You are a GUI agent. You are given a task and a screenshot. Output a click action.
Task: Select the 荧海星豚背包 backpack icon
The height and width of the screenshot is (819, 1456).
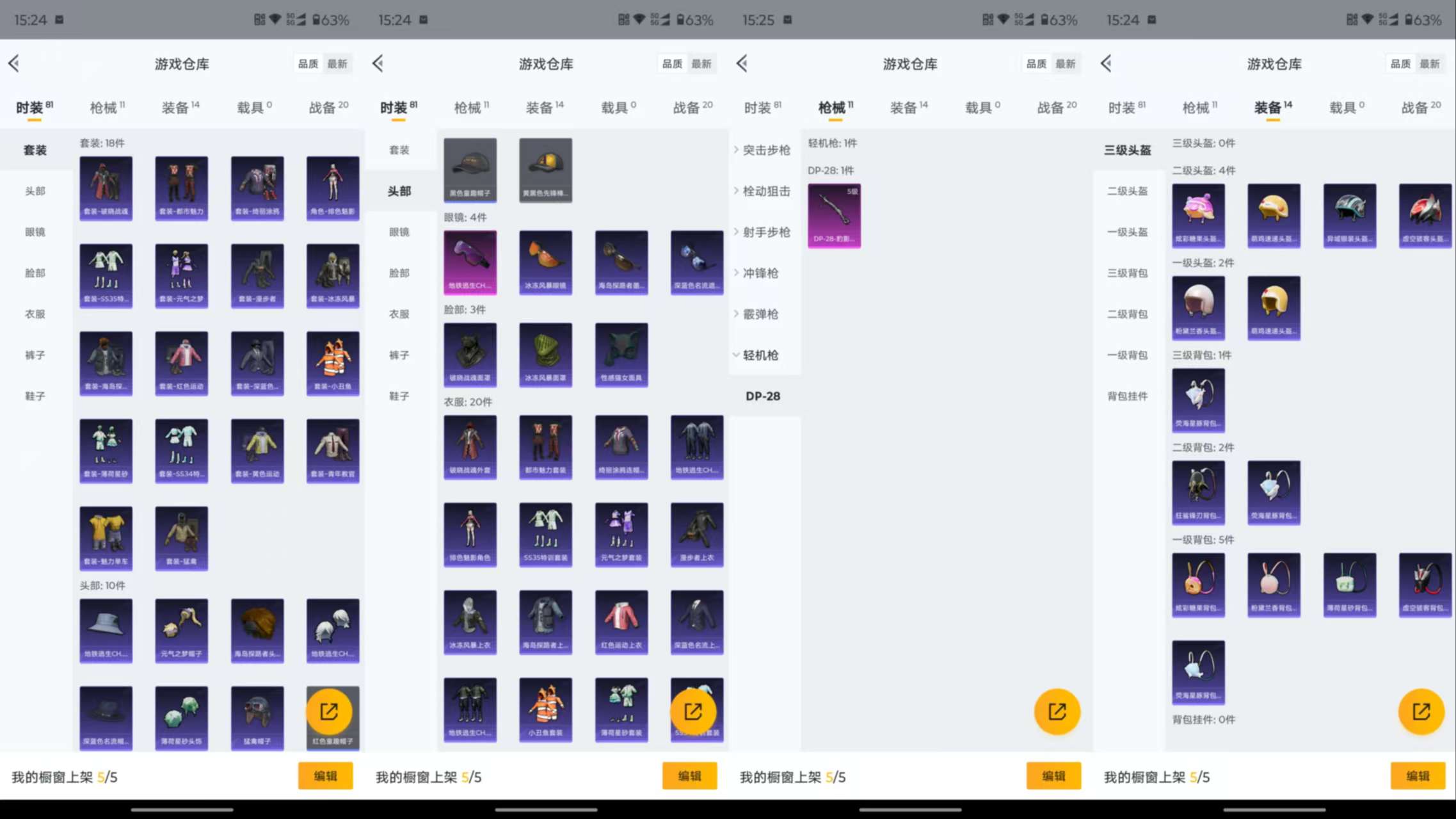click(x=1198, y=400)
